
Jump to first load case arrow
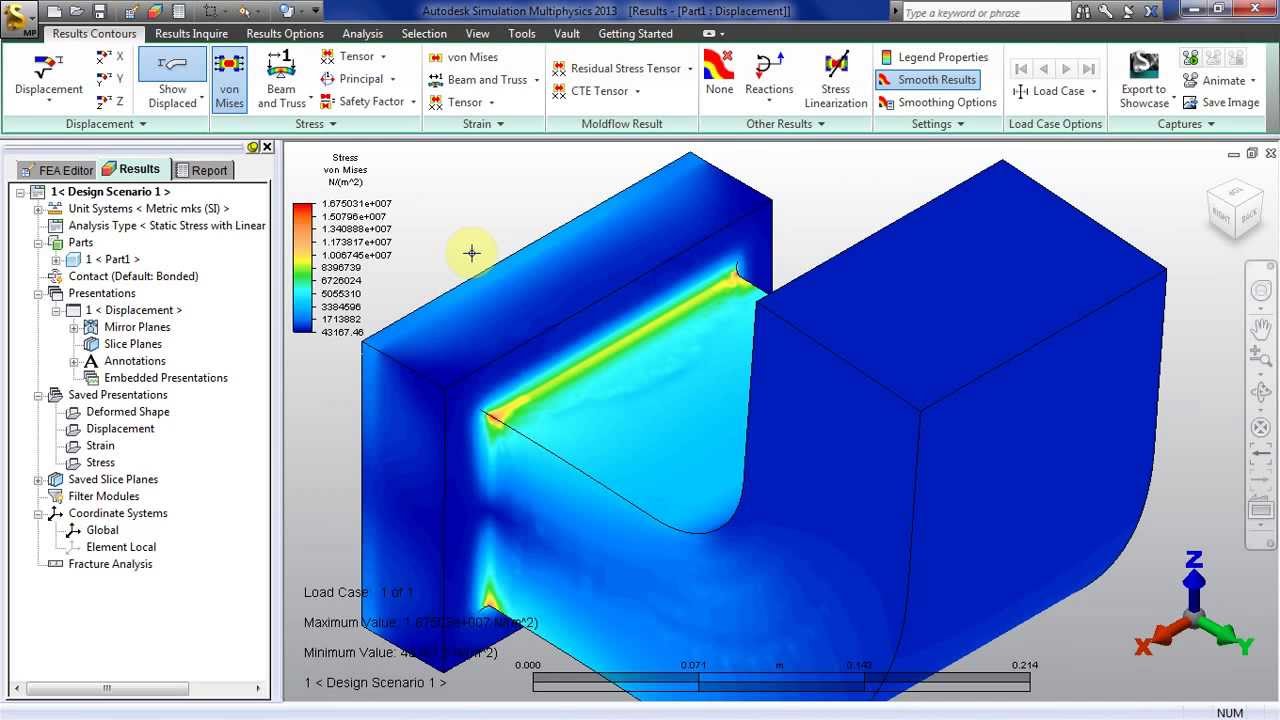click(1020, 69)
